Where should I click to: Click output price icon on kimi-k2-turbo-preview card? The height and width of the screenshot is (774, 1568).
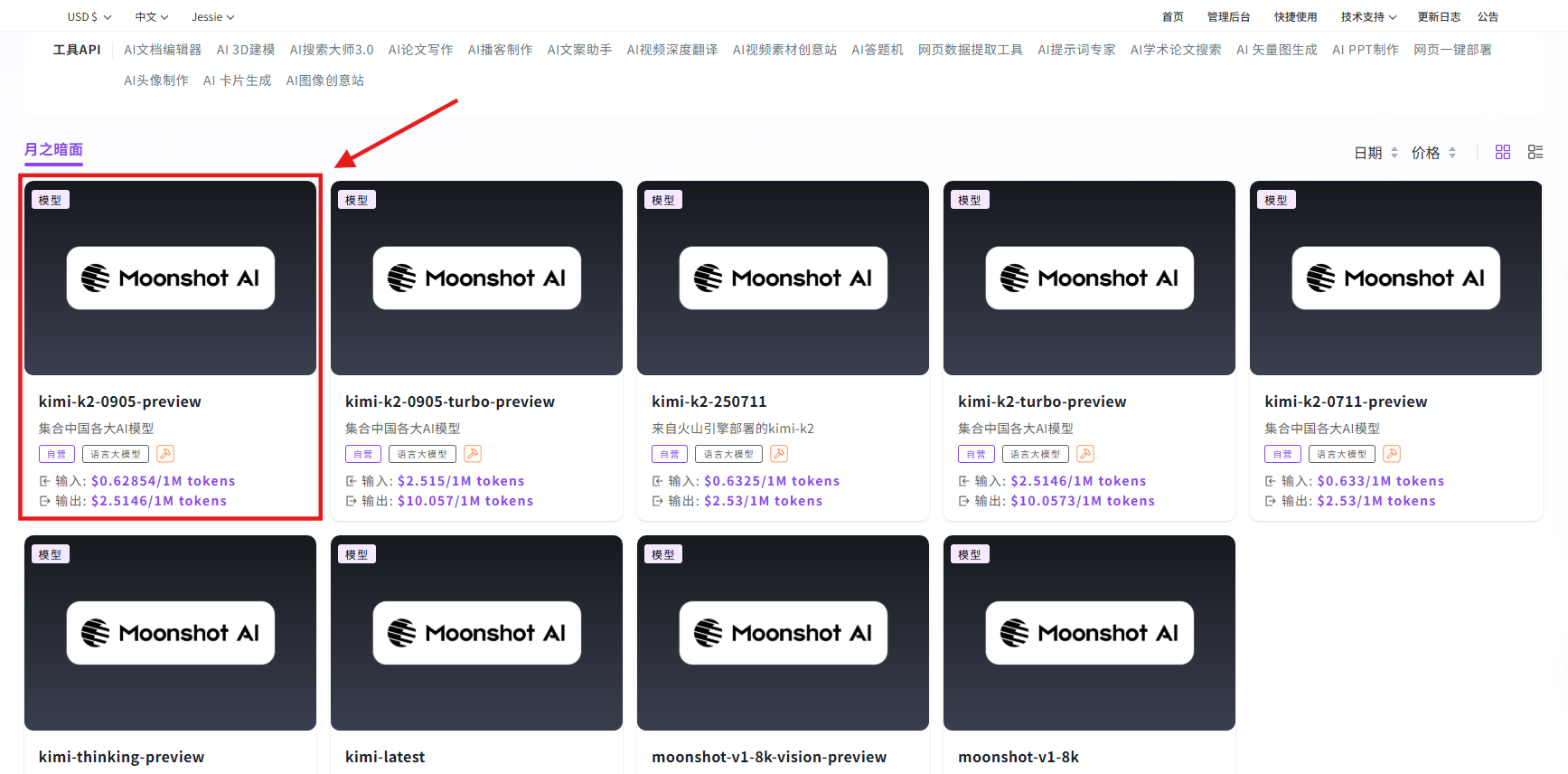point(963,501)
